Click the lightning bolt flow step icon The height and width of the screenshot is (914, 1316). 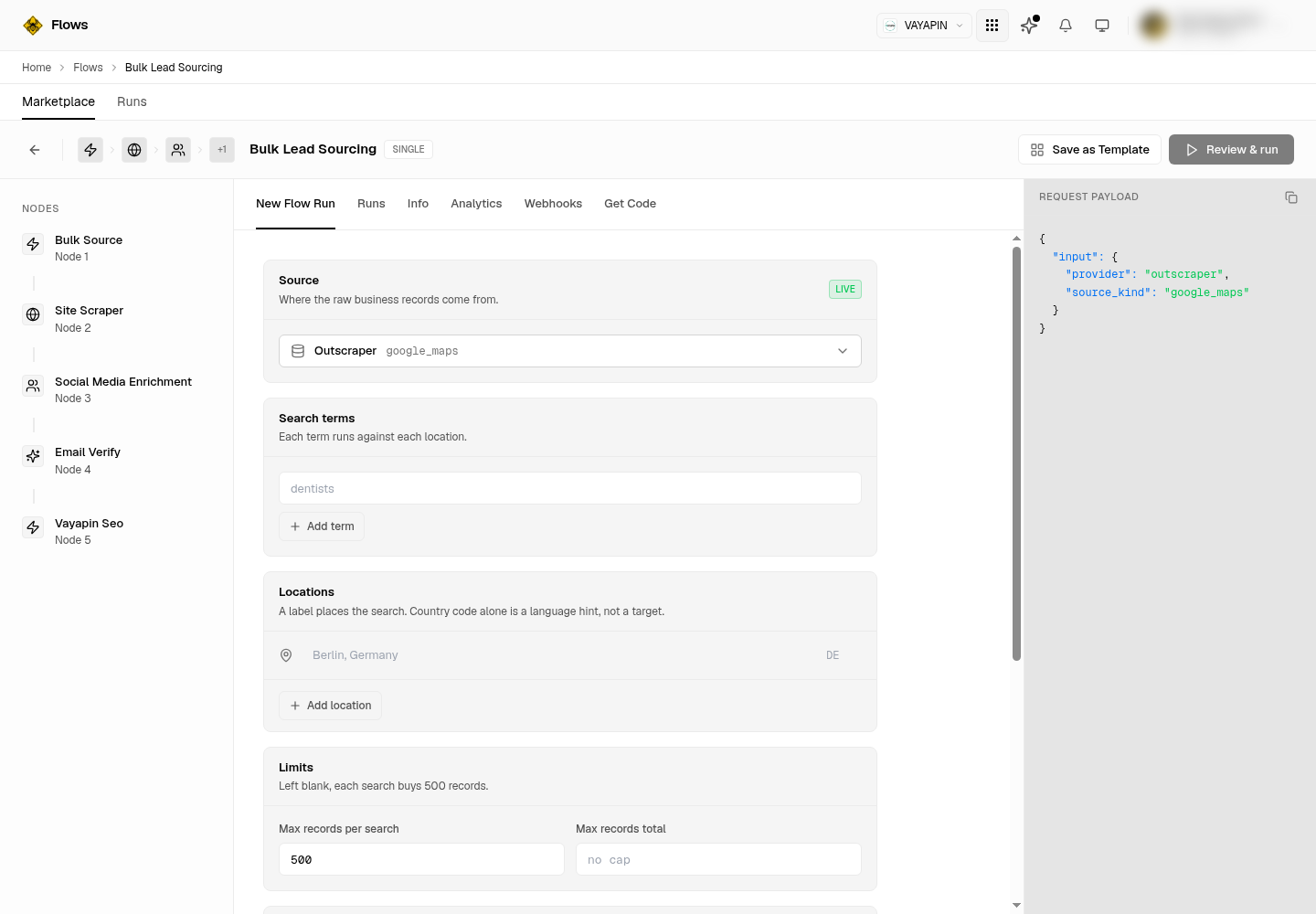coord(90,150)
